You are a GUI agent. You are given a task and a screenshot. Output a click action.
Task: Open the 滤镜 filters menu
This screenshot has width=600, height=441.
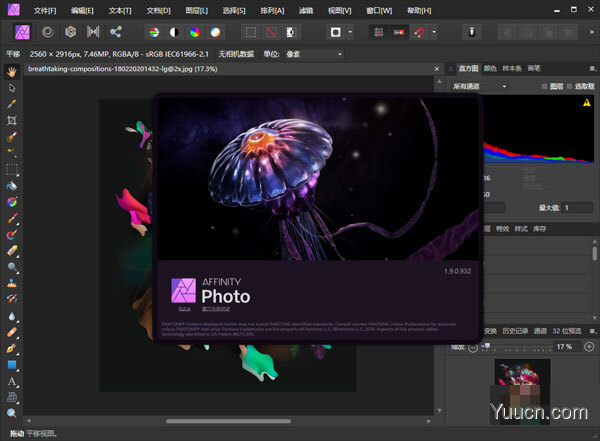pos(306,11)
